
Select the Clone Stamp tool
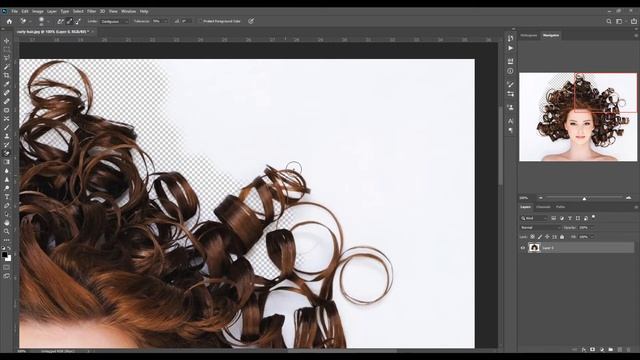click(7, 136)
